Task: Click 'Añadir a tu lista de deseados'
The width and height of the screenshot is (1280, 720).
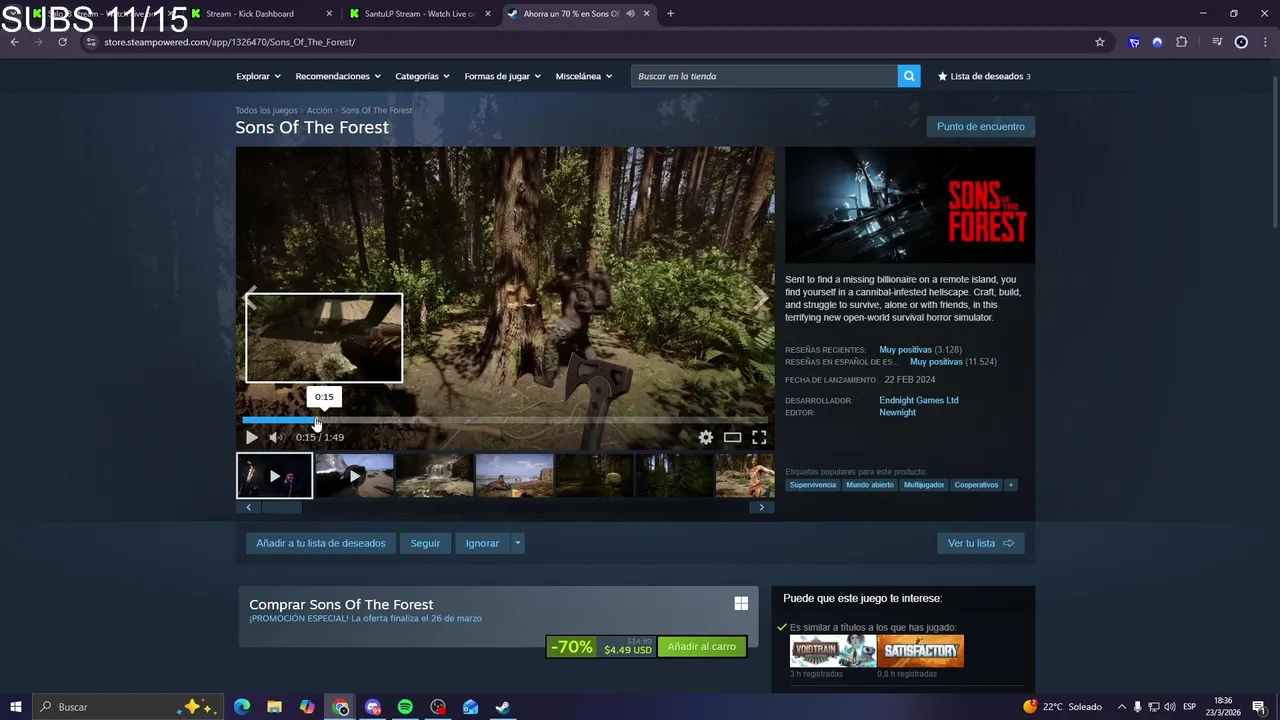Action: pyautogui.click(x=320, y=543)
